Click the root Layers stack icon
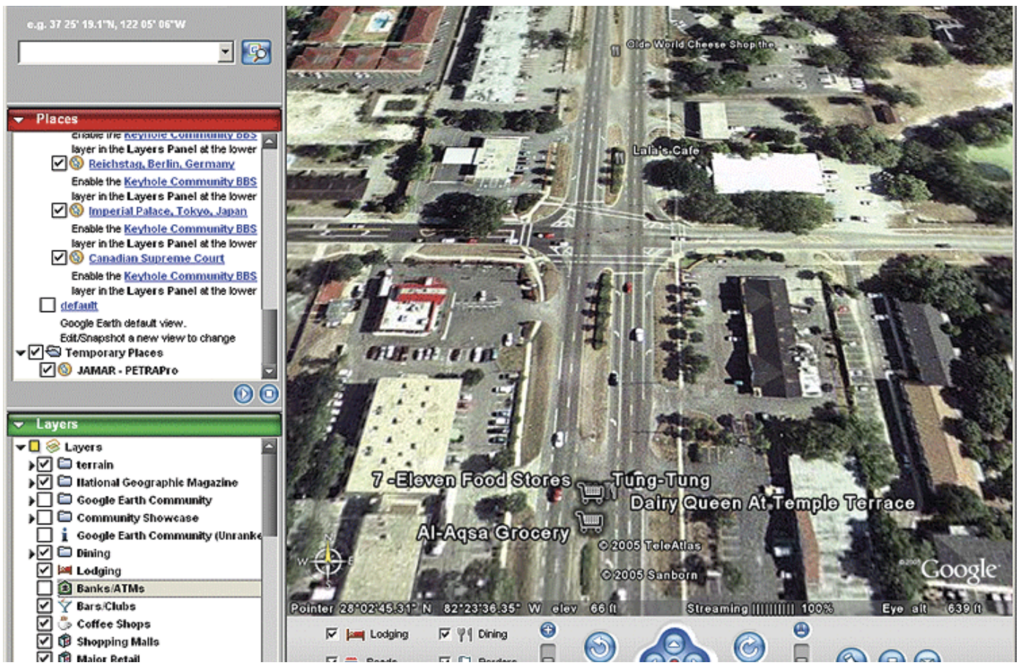The width and height of the screenshot is (1024, 668). (x=53, y=447)
